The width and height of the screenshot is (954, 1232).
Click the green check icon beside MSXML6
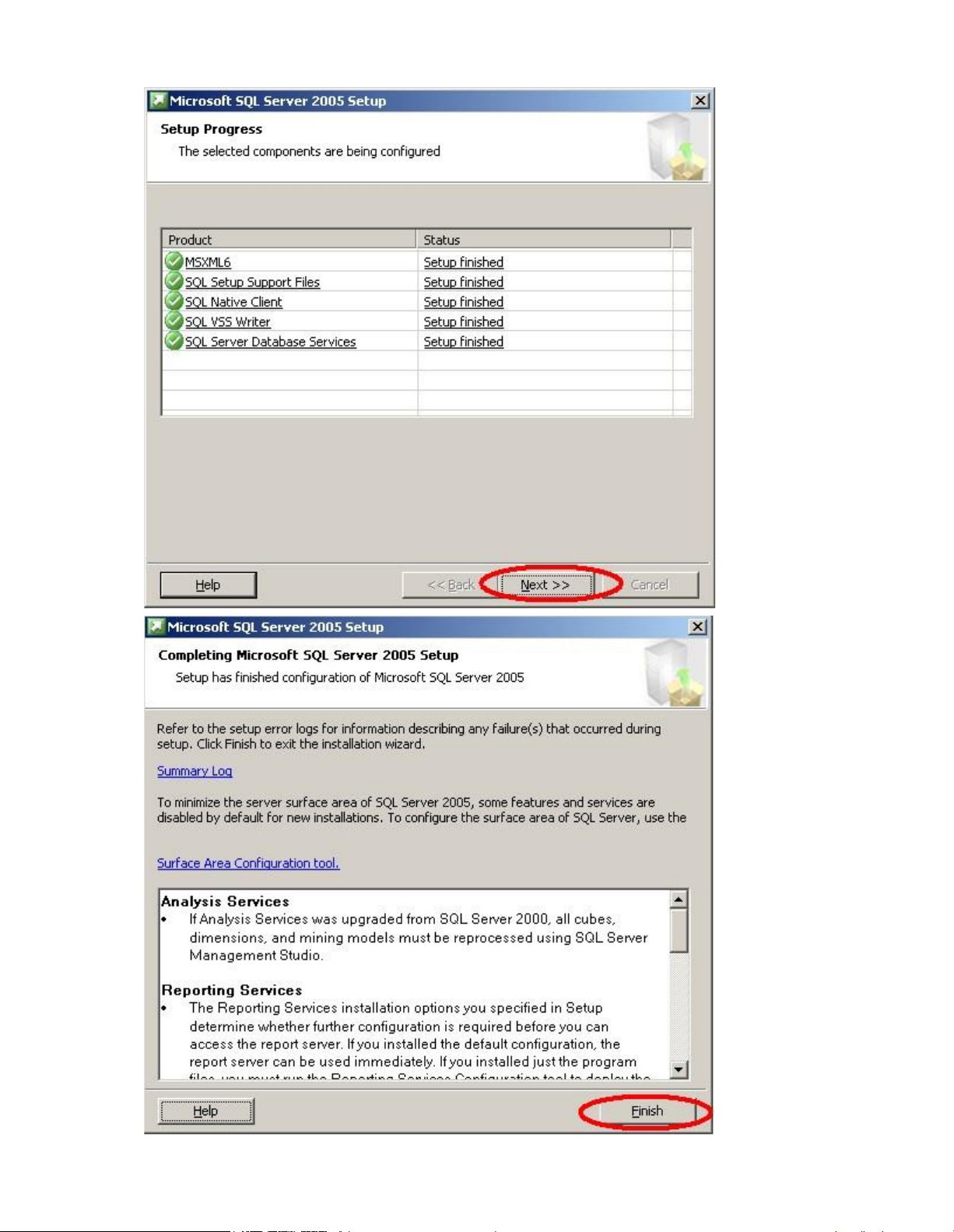click(x=174, y=261)
